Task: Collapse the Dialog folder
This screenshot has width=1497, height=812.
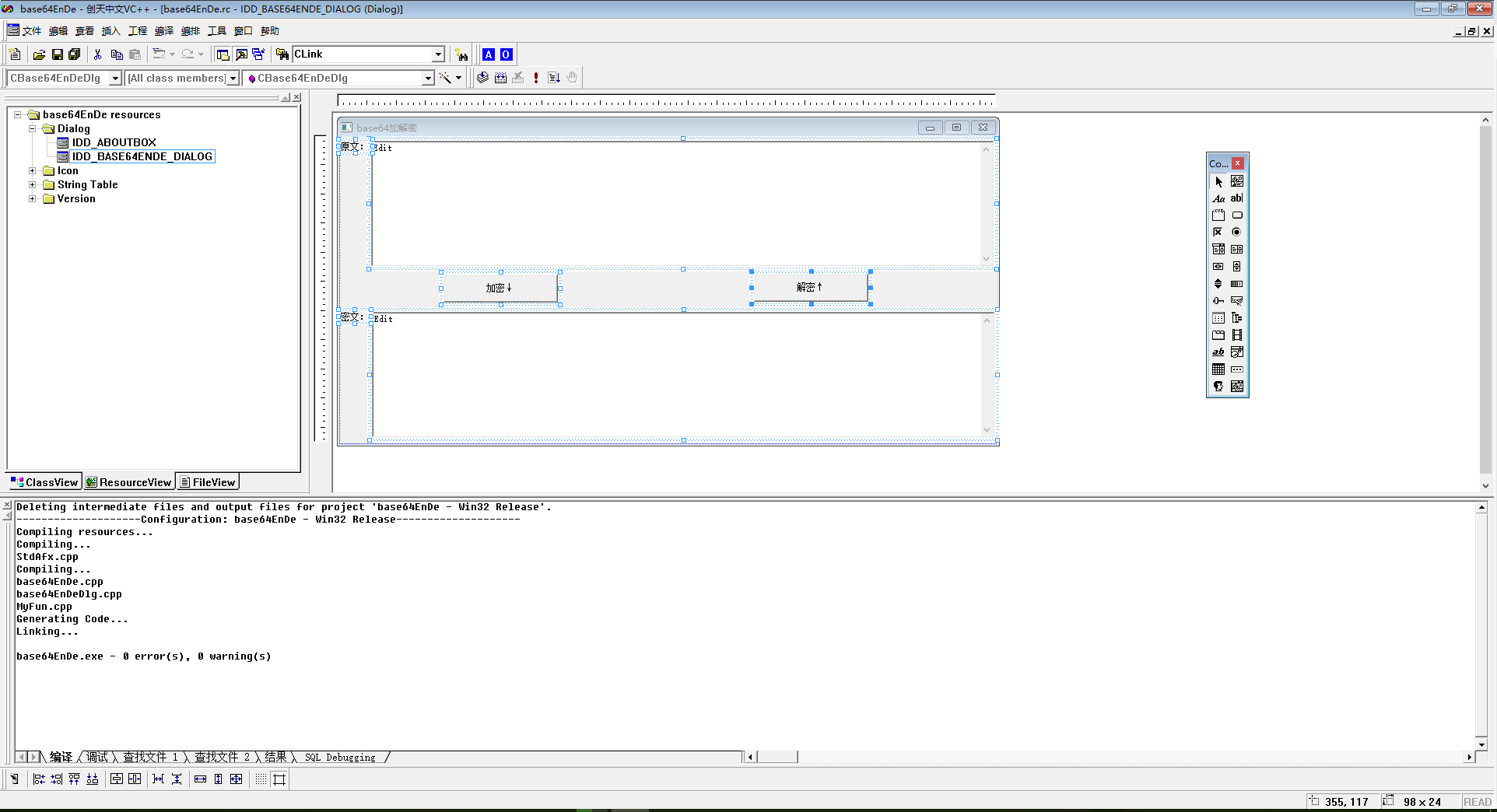Action: click(33, 128)
